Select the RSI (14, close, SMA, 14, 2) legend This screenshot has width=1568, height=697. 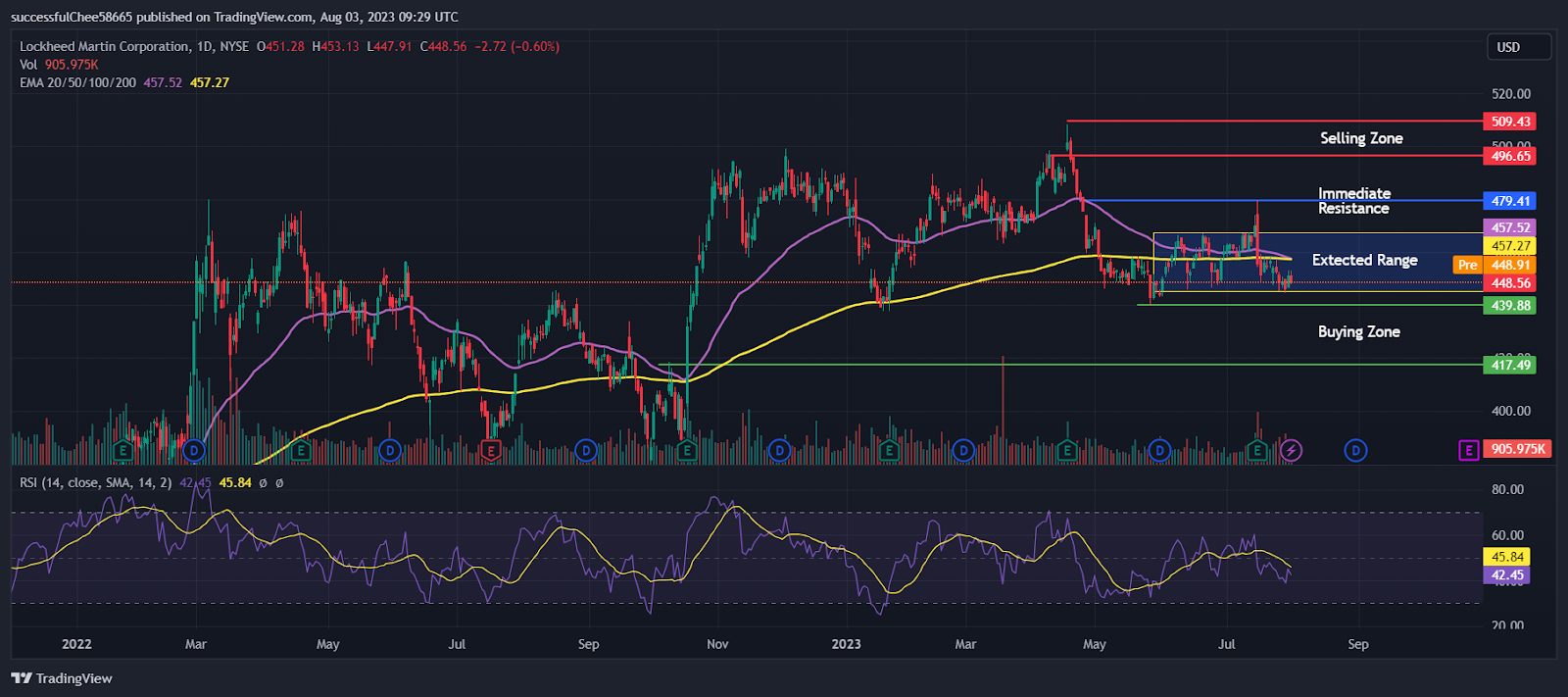(96, 483)
